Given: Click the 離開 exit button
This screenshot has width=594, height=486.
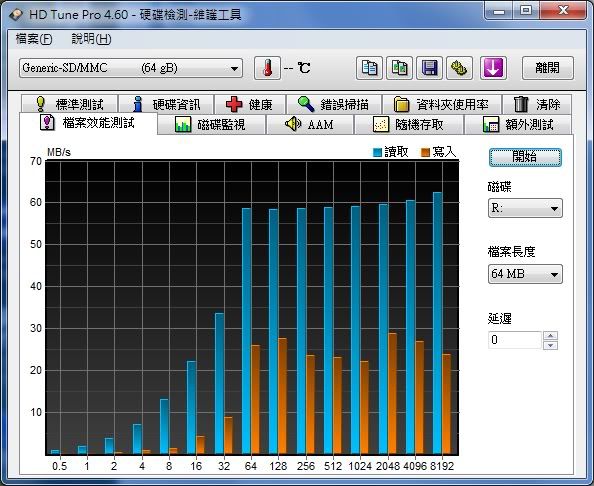Looking at the screenshot, I should pos(547,68).
